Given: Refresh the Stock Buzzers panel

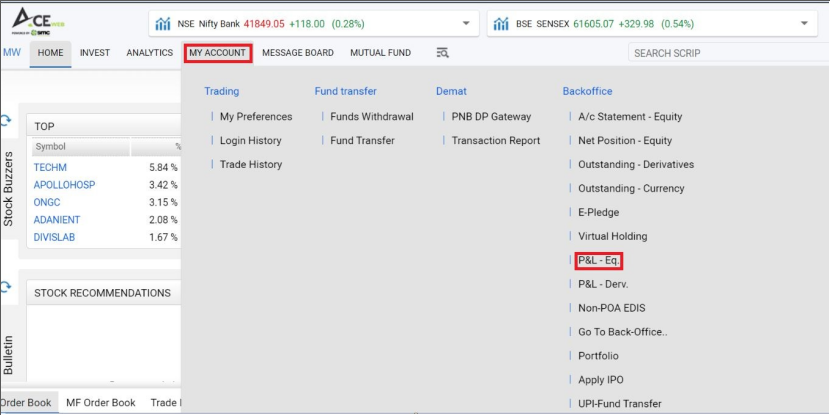Looking at the screenshot, I should click(5, 121).
